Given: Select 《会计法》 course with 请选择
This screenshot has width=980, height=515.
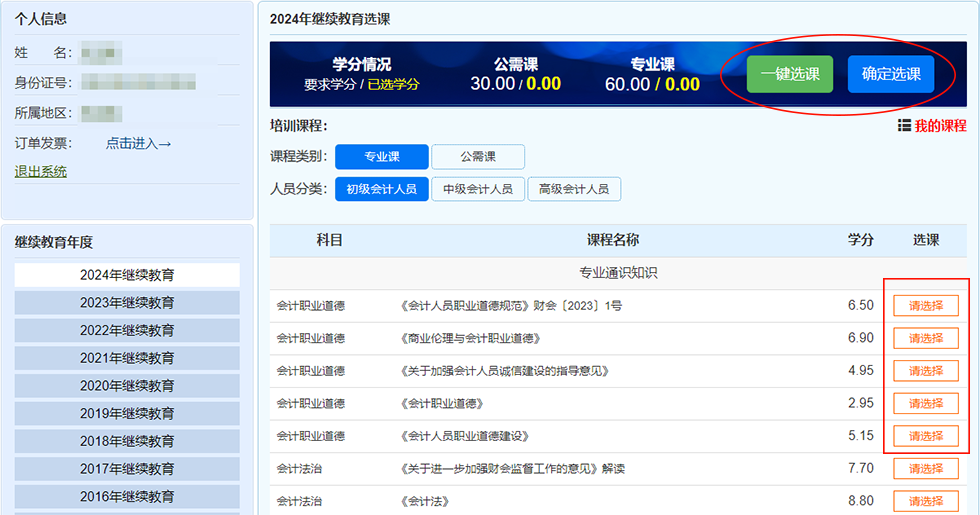Looking at the screenshot, I should 925,501.
